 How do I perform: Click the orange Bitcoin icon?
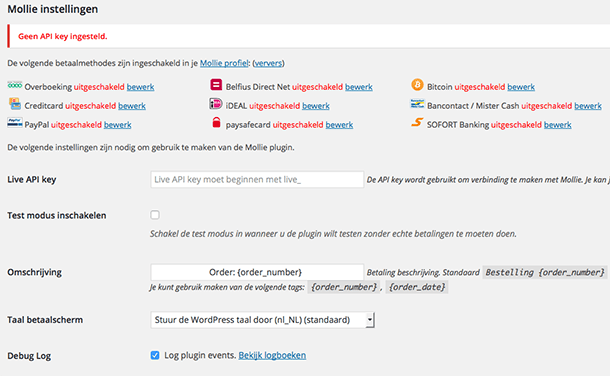417,85
